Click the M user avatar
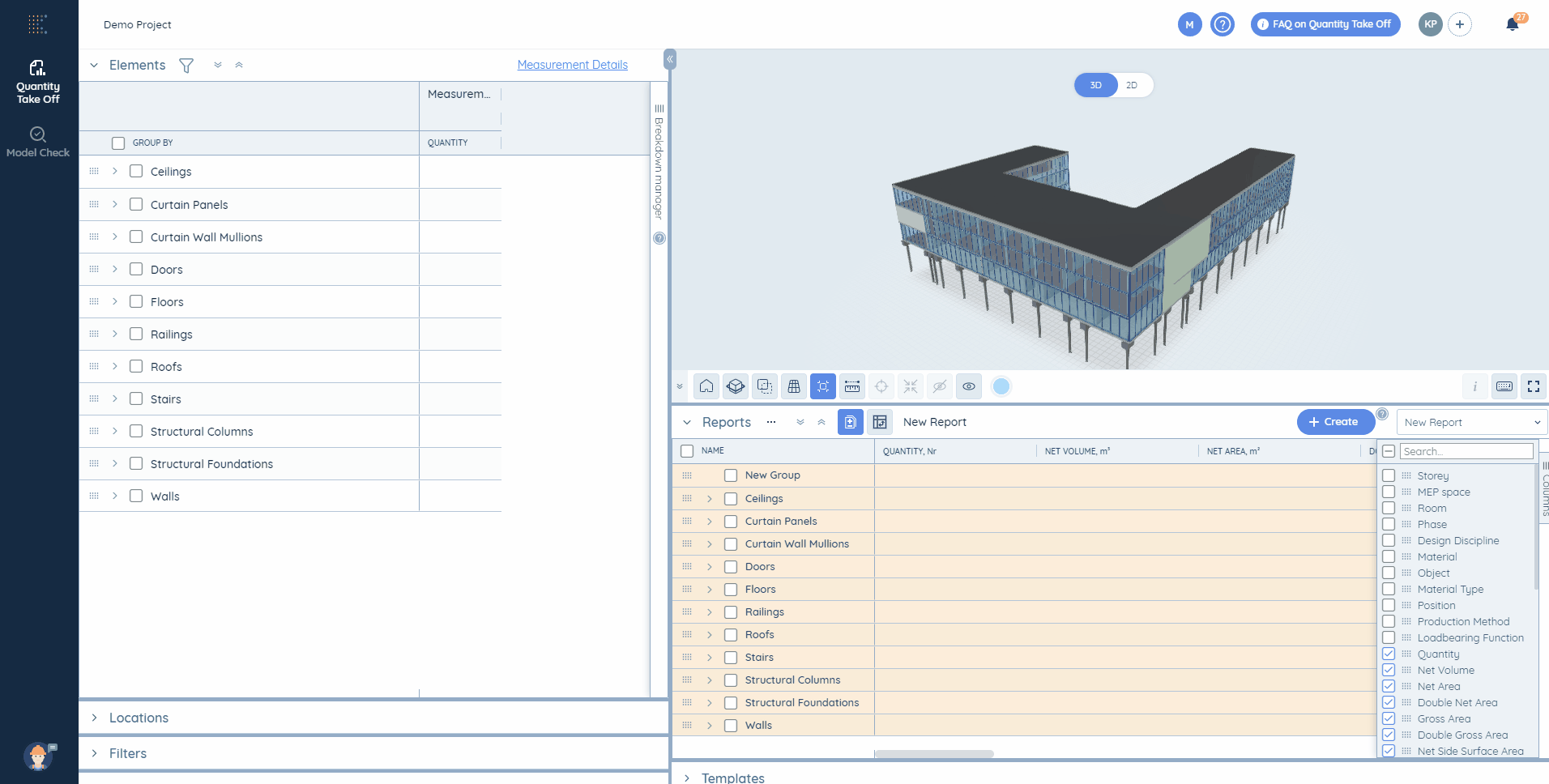Viewport: 1549px width, 784px height. click(x=1189, y=24)
